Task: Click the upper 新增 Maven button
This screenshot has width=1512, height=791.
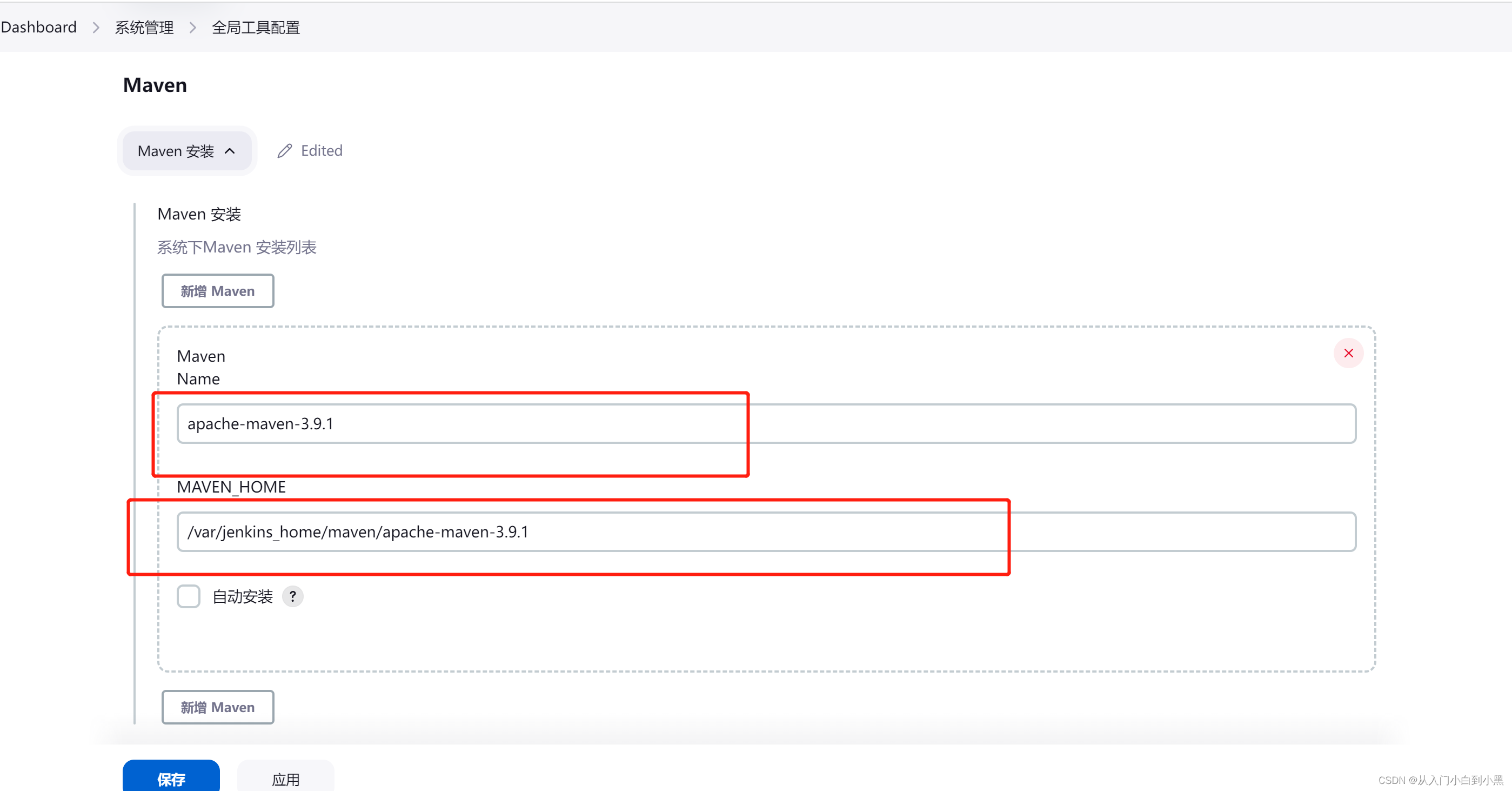Action: (218, 291)
